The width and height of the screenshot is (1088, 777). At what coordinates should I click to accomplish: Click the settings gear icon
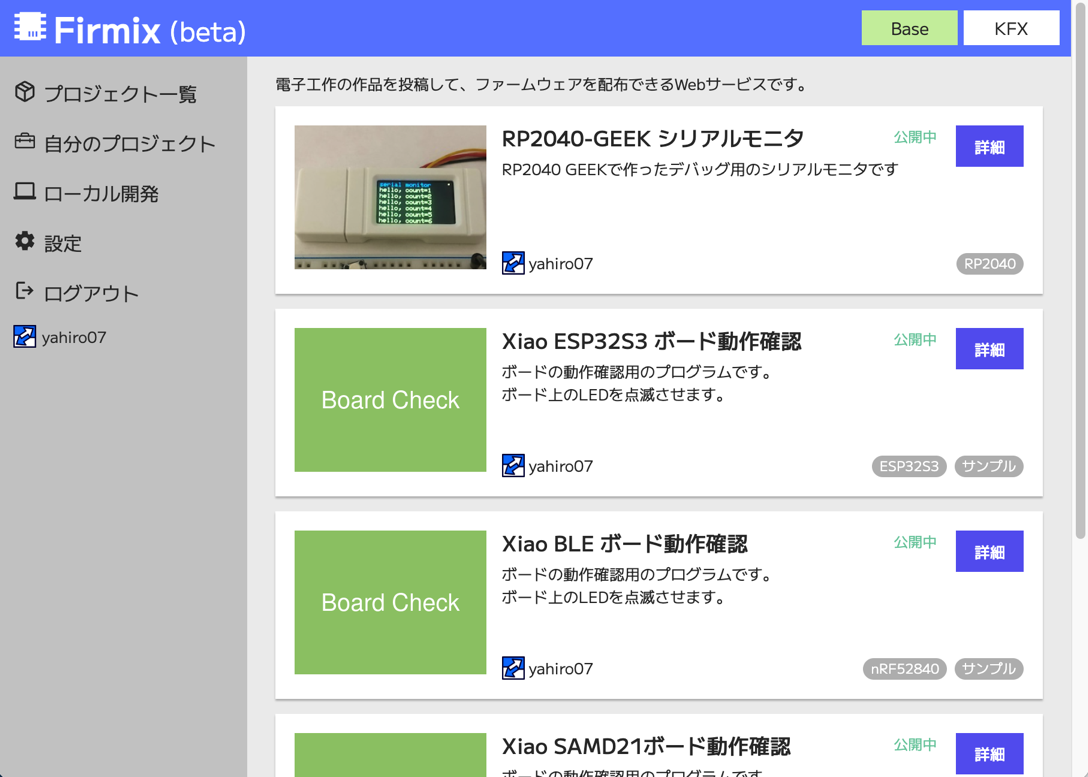tap(25, 242)
